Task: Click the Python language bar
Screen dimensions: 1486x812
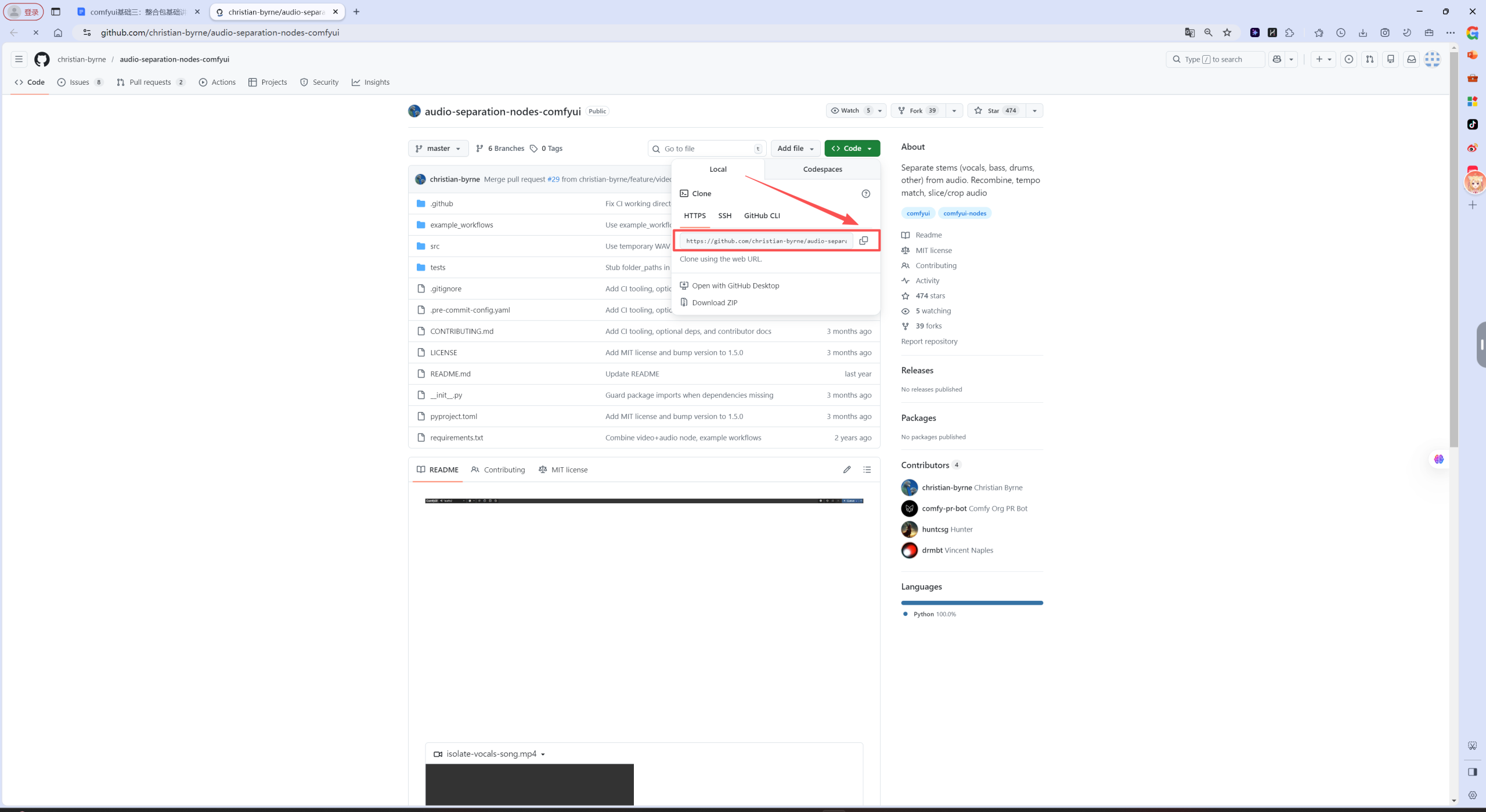Action: 972,602
